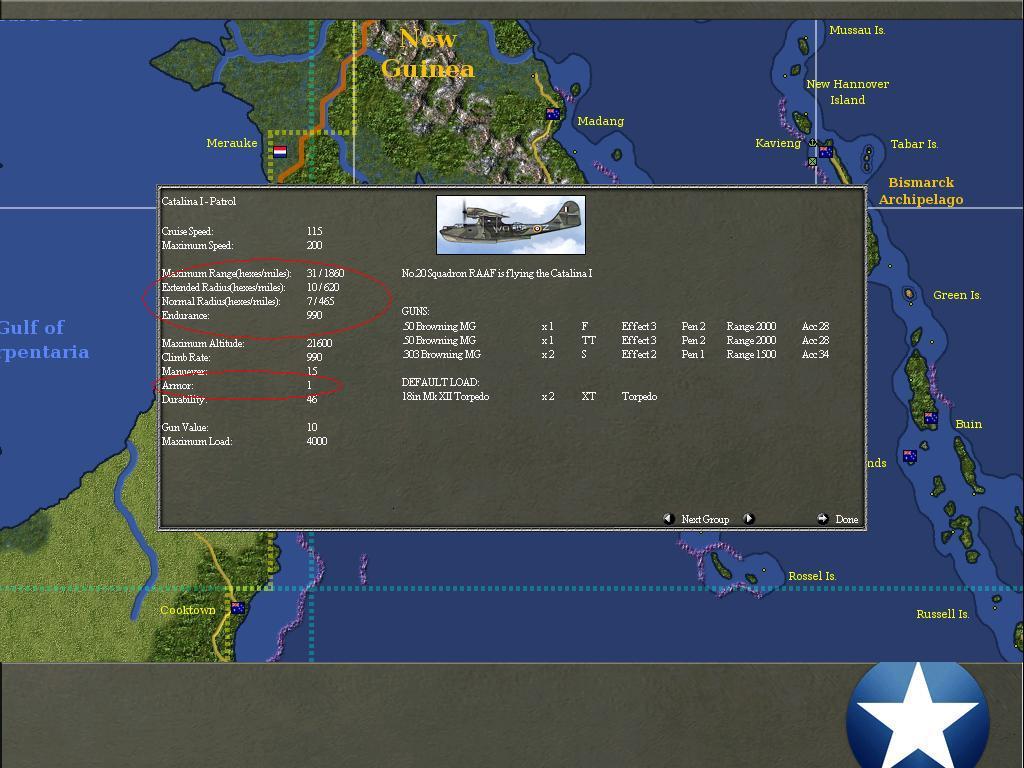
Task: Click the Maximum Altitude value 21600
Action: coord(319,344)
